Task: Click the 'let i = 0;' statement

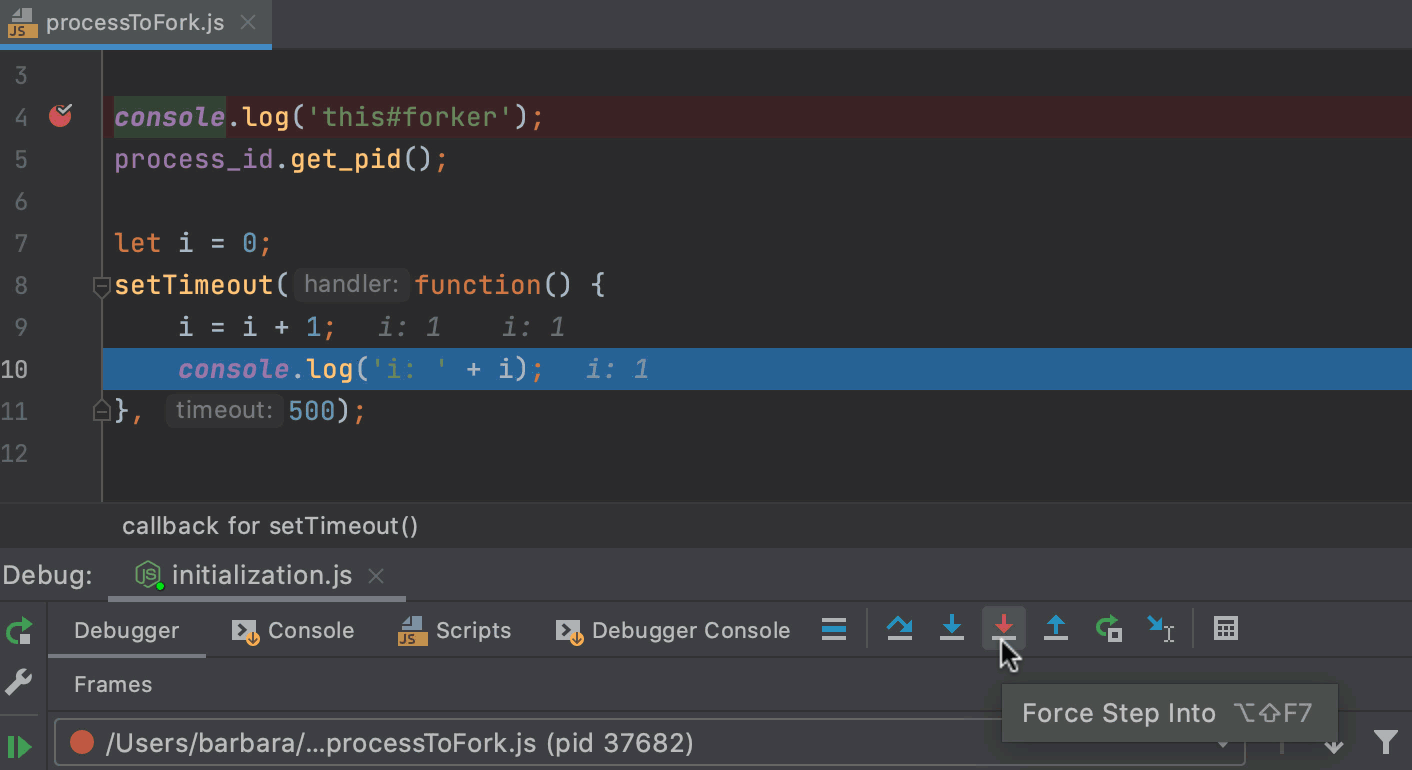Action: tap(193, 243)
